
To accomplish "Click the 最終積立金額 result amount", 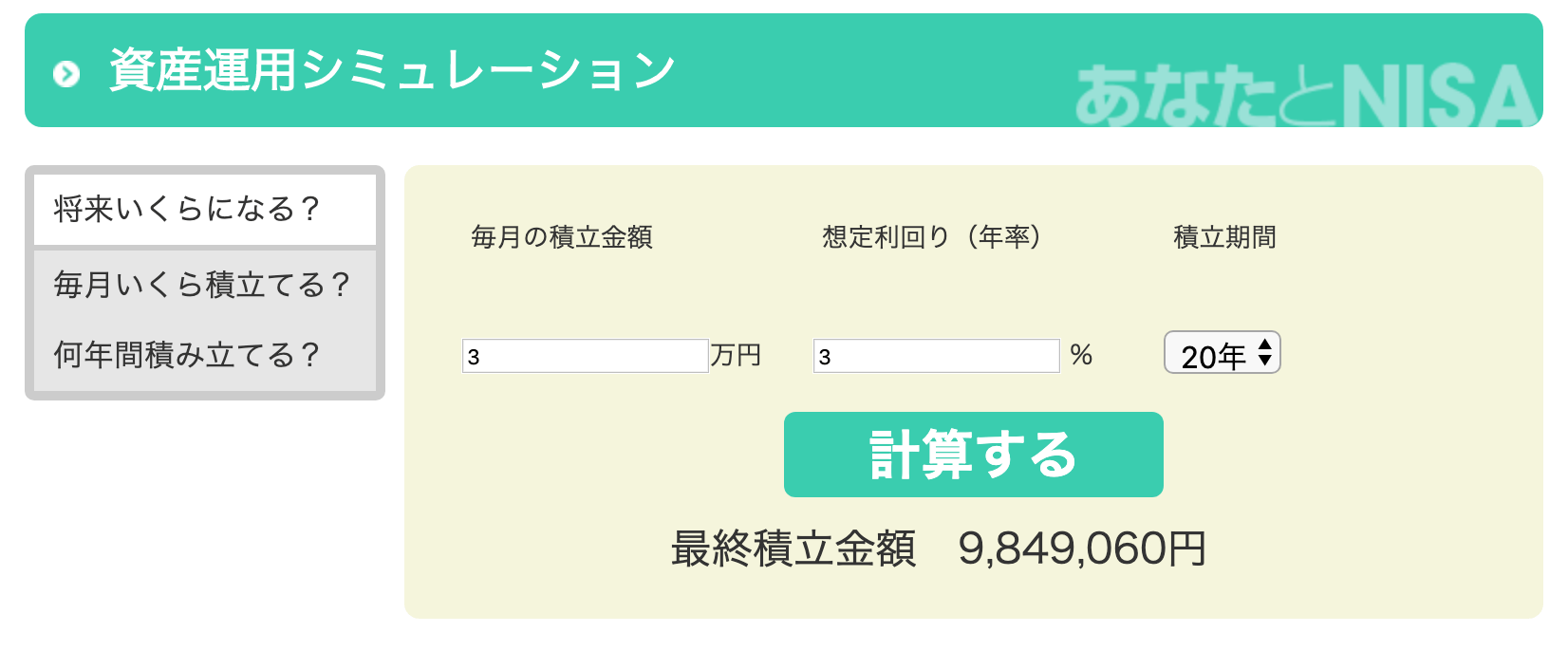I will click(x=793, y=547).
